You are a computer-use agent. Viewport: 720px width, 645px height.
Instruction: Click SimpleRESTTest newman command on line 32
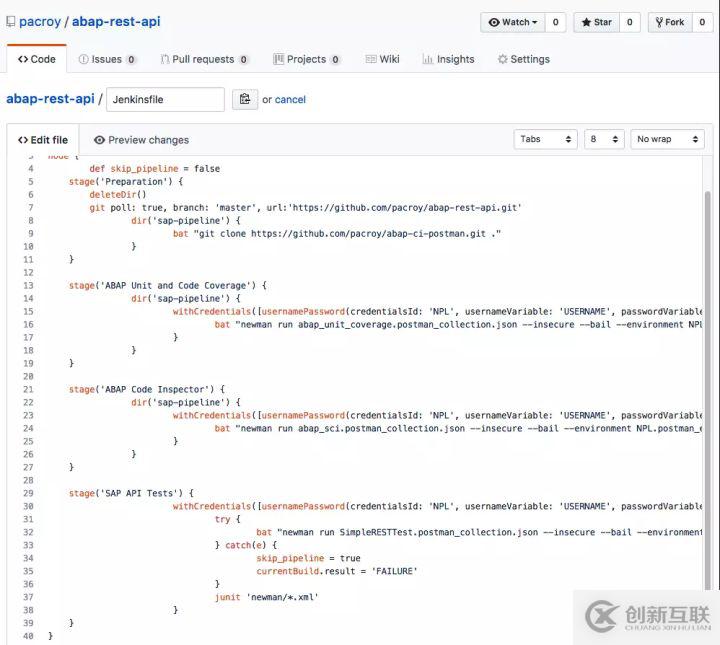click(x=479, y=532)
